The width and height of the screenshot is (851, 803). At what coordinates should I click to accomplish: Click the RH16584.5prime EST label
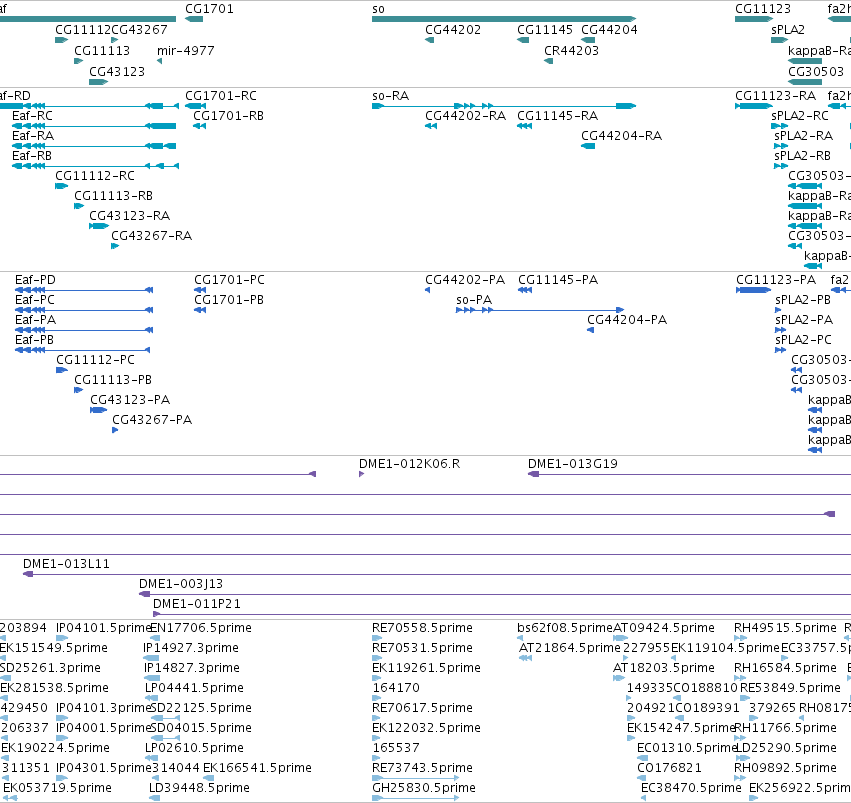click(x=785, y=668)
